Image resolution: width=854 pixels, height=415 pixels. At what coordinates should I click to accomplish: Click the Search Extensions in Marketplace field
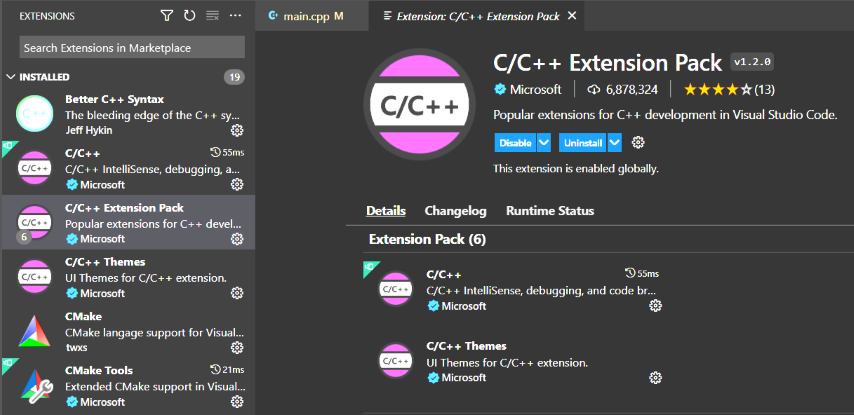pyautogui.click(x=132, y=47)
